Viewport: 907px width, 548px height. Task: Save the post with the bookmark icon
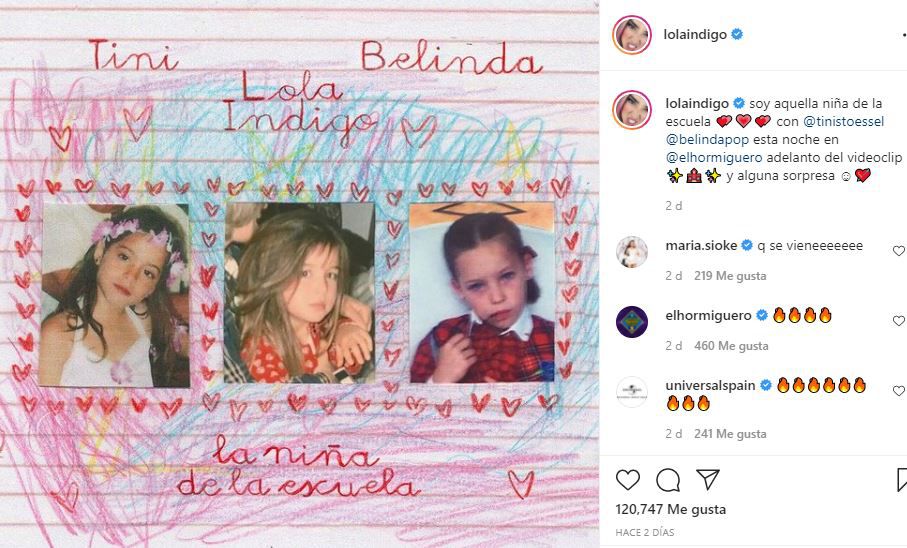tap(902, 480)
